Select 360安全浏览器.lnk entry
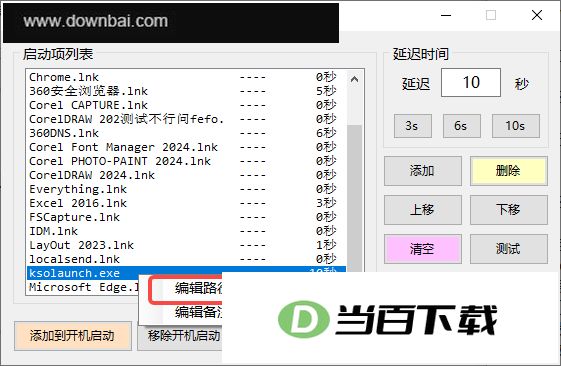This screenshot has width=561, height=366. 186,91
